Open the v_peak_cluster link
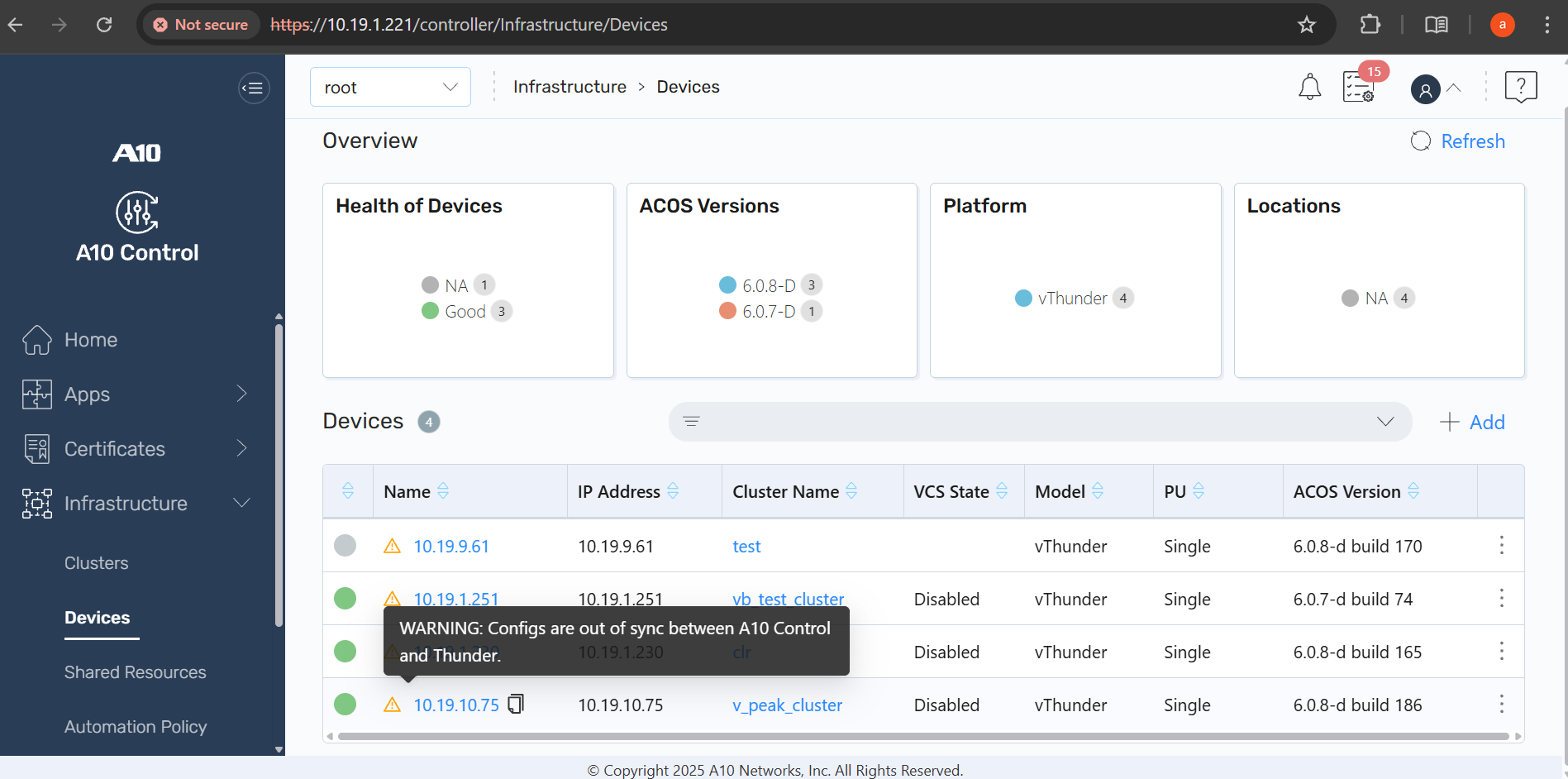 pyautogui.click(x=787, y=705)
